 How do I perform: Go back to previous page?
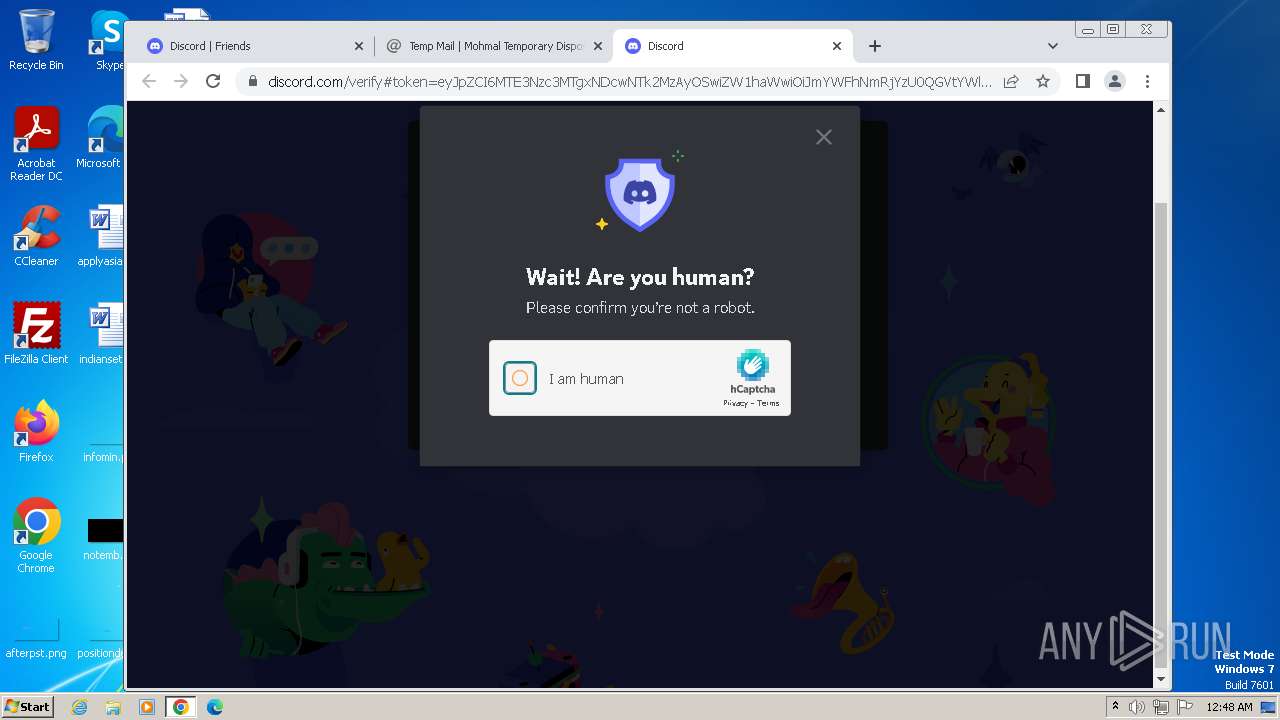(x=149, y=81)
